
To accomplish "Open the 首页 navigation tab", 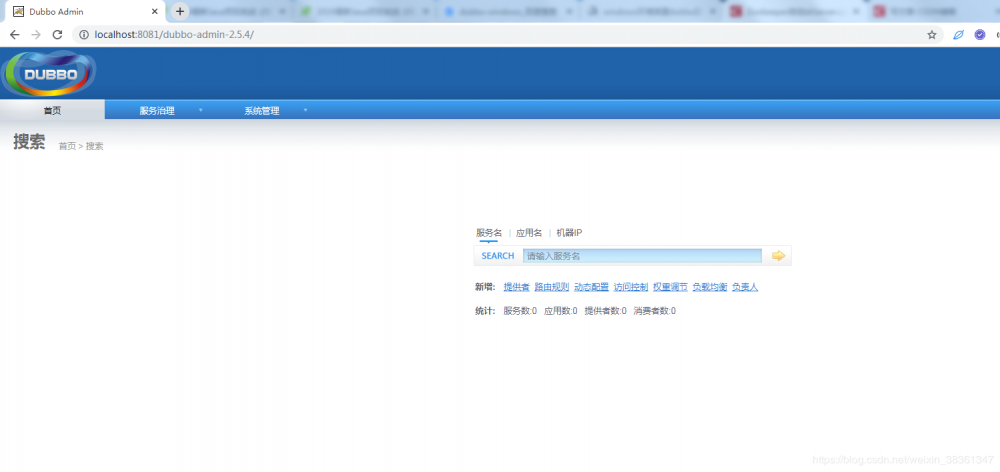I will tap(52, 110).
